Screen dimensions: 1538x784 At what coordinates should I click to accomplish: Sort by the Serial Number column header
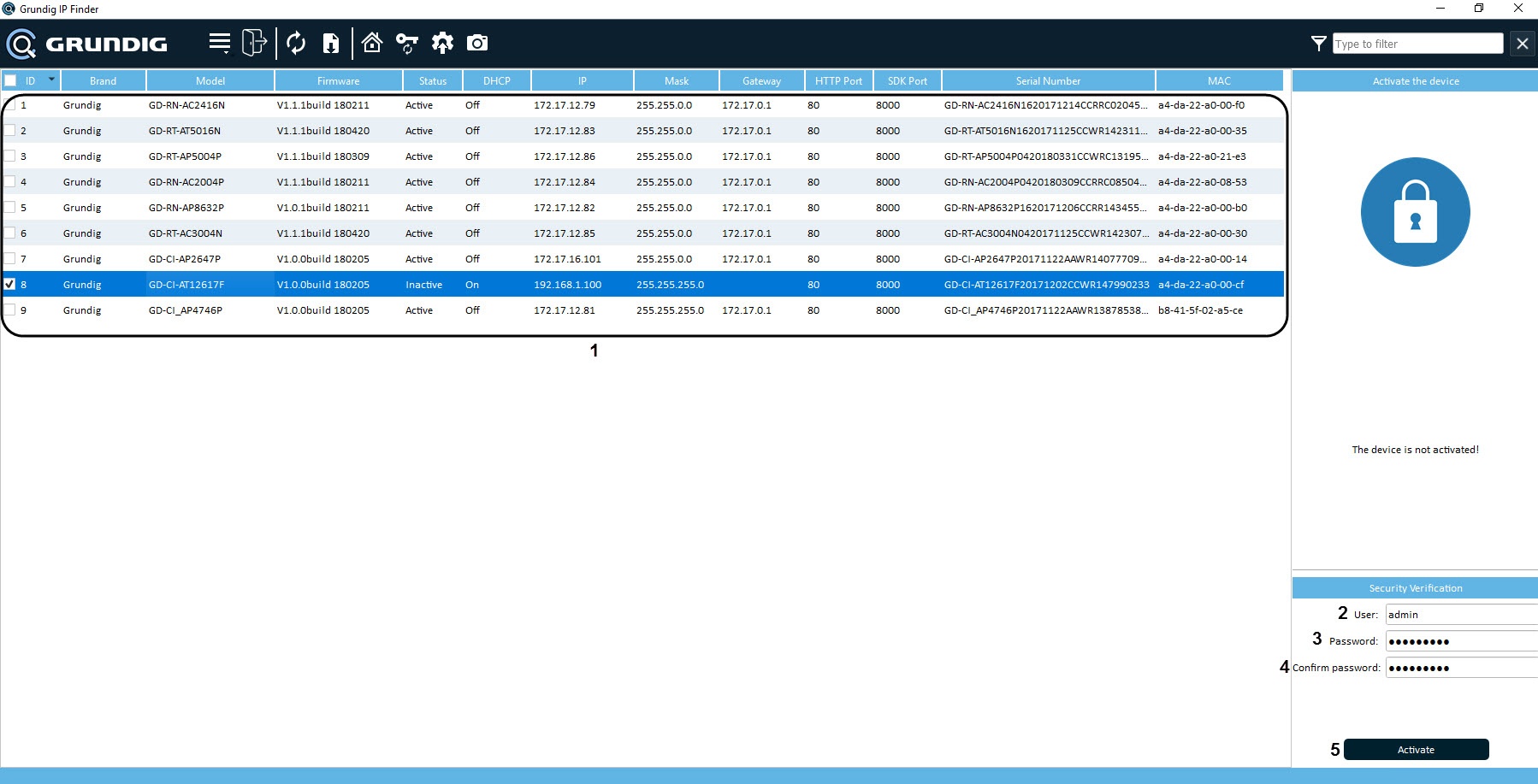(1048, 80)
